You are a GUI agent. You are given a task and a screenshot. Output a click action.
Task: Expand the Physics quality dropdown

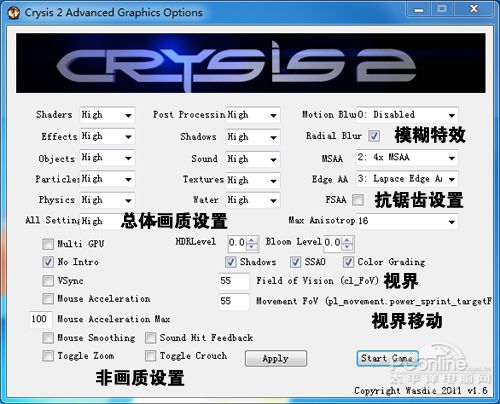pyautogui.click(x=107, y=200)
